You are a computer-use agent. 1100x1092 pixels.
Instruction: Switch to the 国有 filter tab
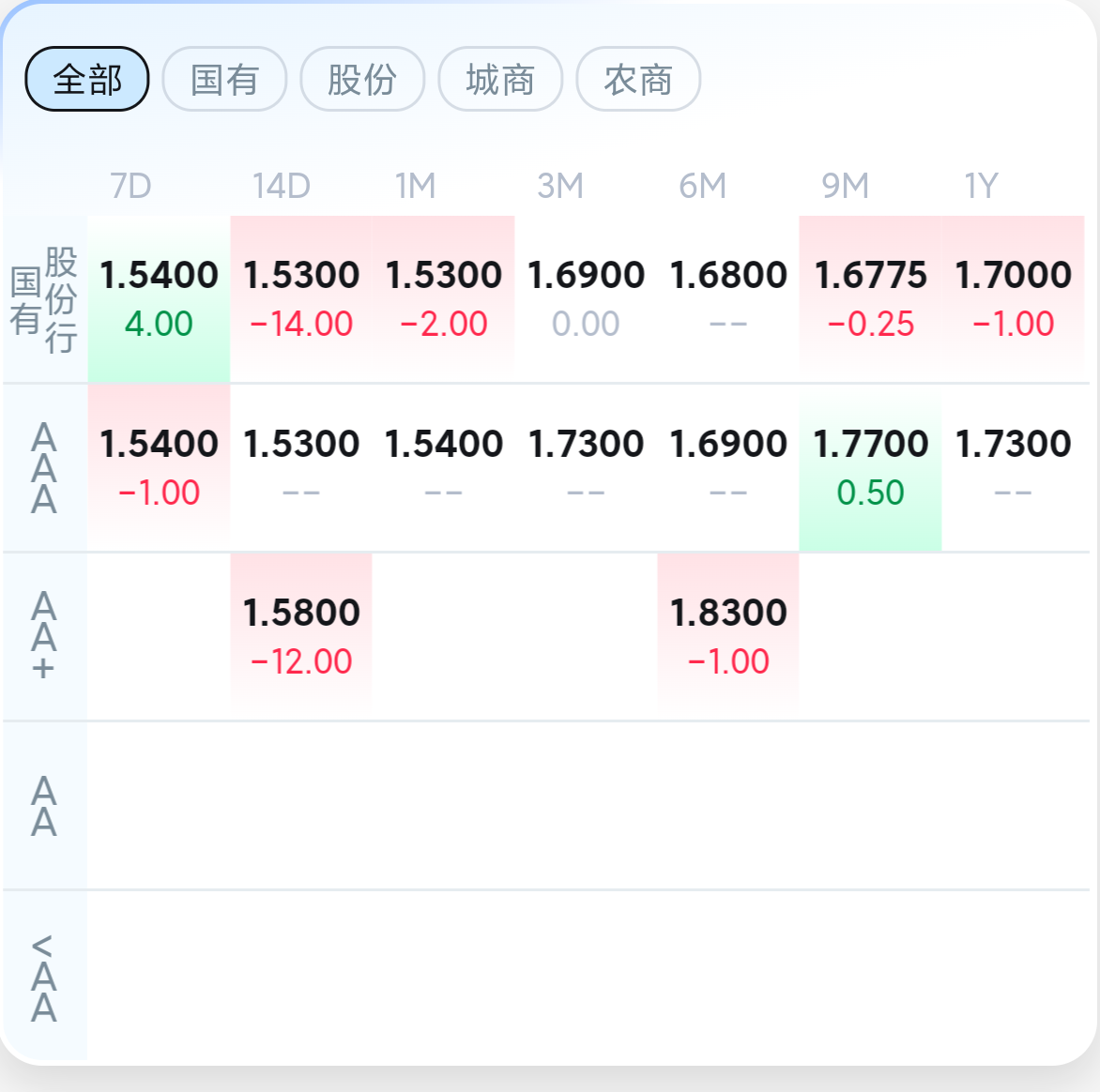click(224, 79)
